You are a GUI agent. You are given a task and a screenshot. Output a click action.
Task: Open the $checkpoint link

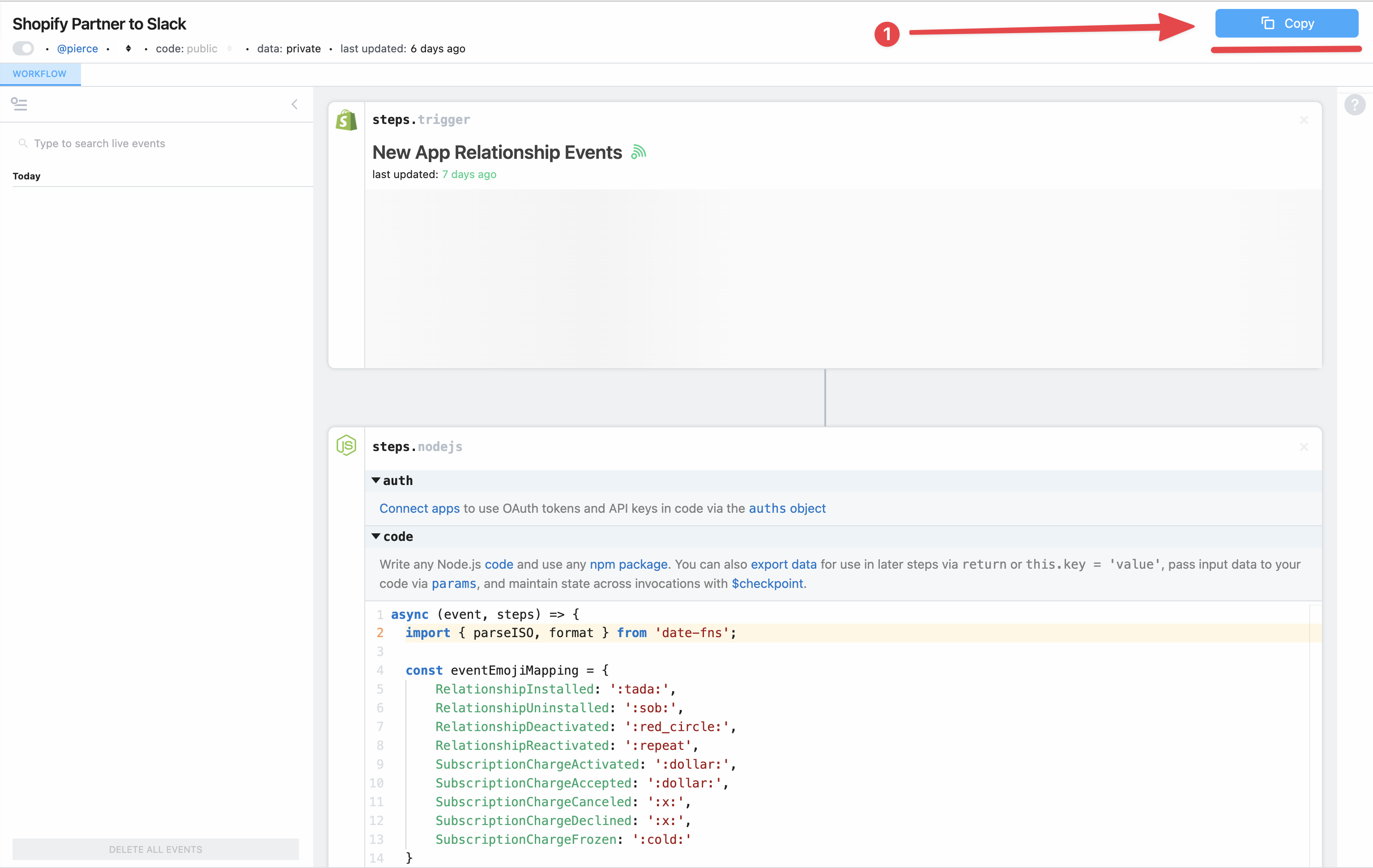click(768, 583)
